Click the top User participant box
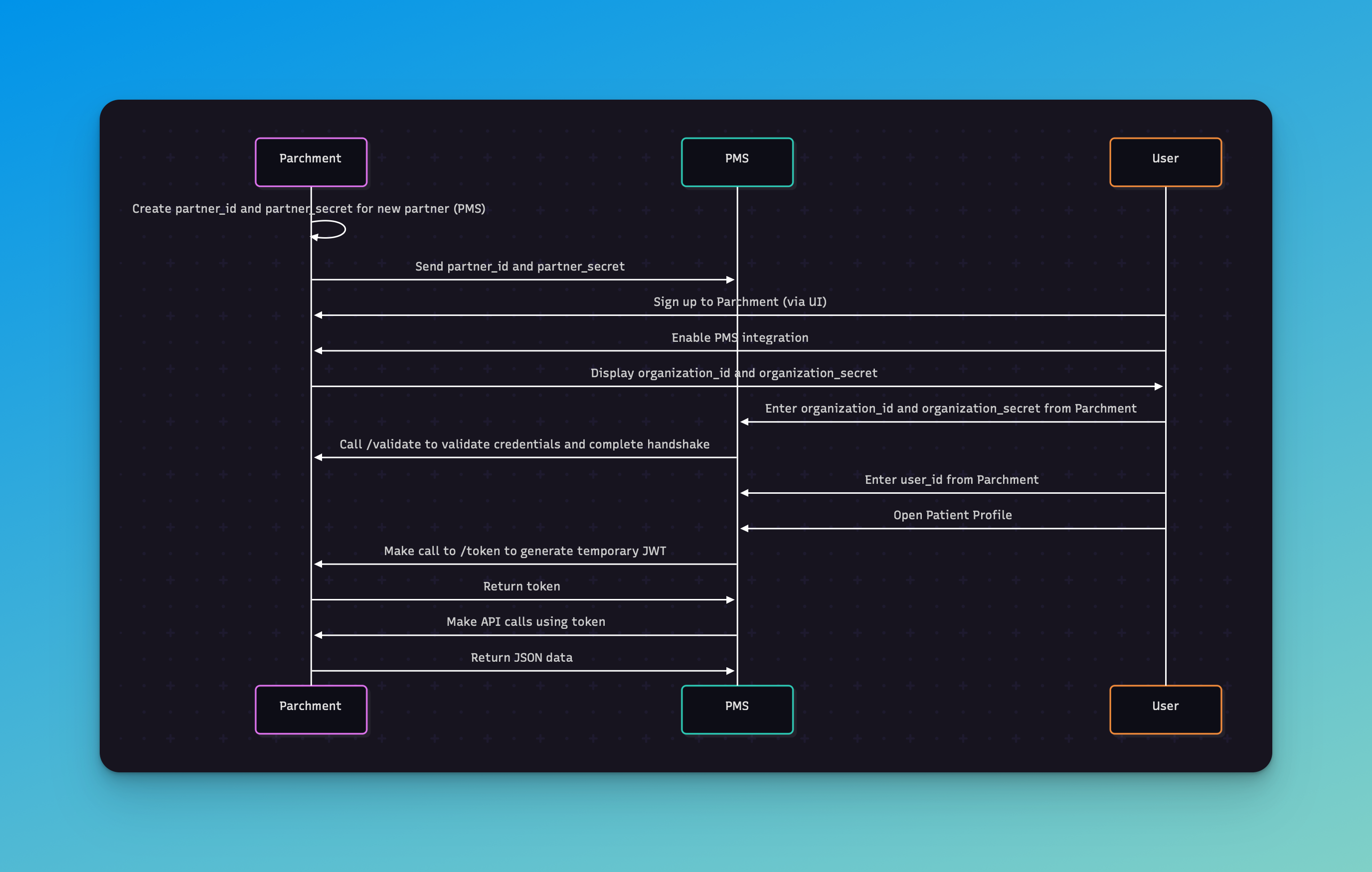The width and height of the screenshot is (1372, 872). tap(1165, 162)
